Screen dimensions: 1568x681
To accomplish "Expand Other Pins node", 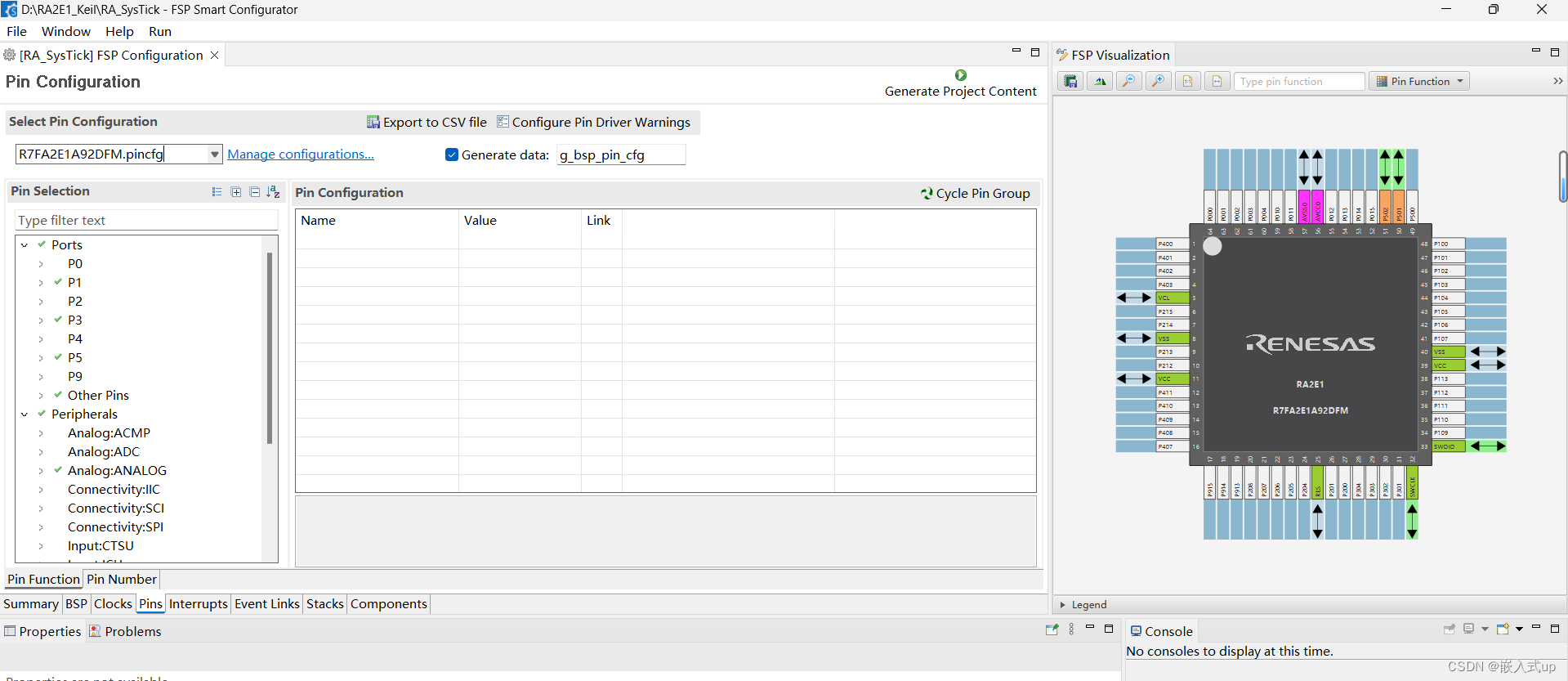I will [x=41, y=396].
